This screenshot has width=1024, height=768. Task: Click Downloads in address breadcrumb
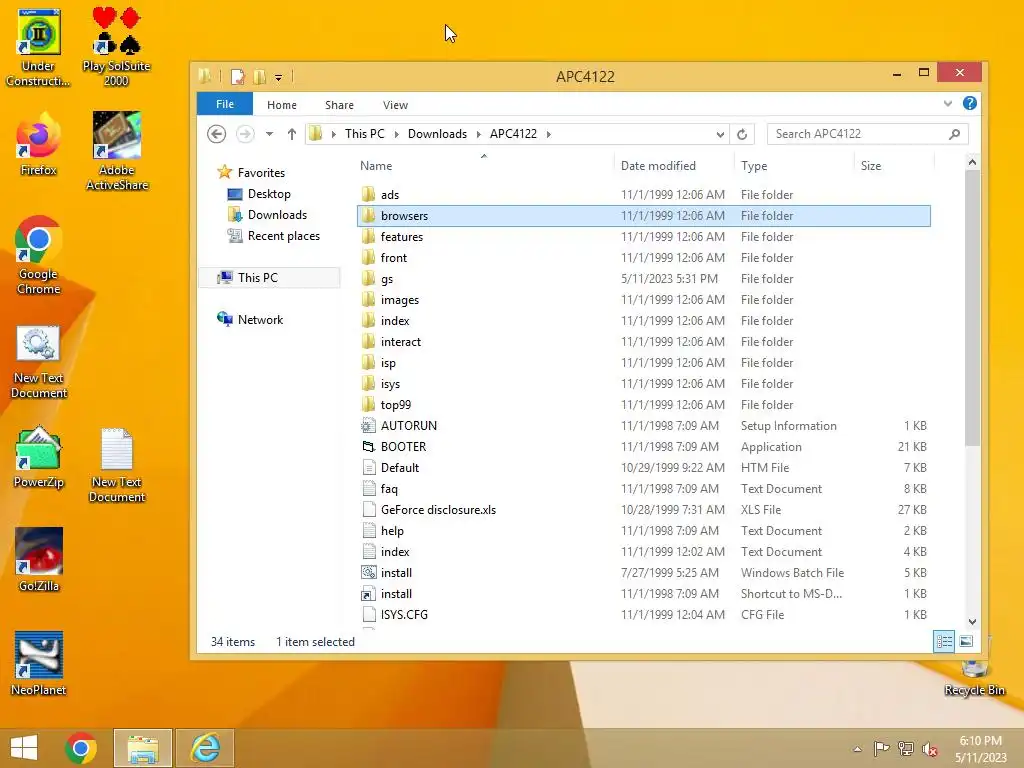click(437, 134)
